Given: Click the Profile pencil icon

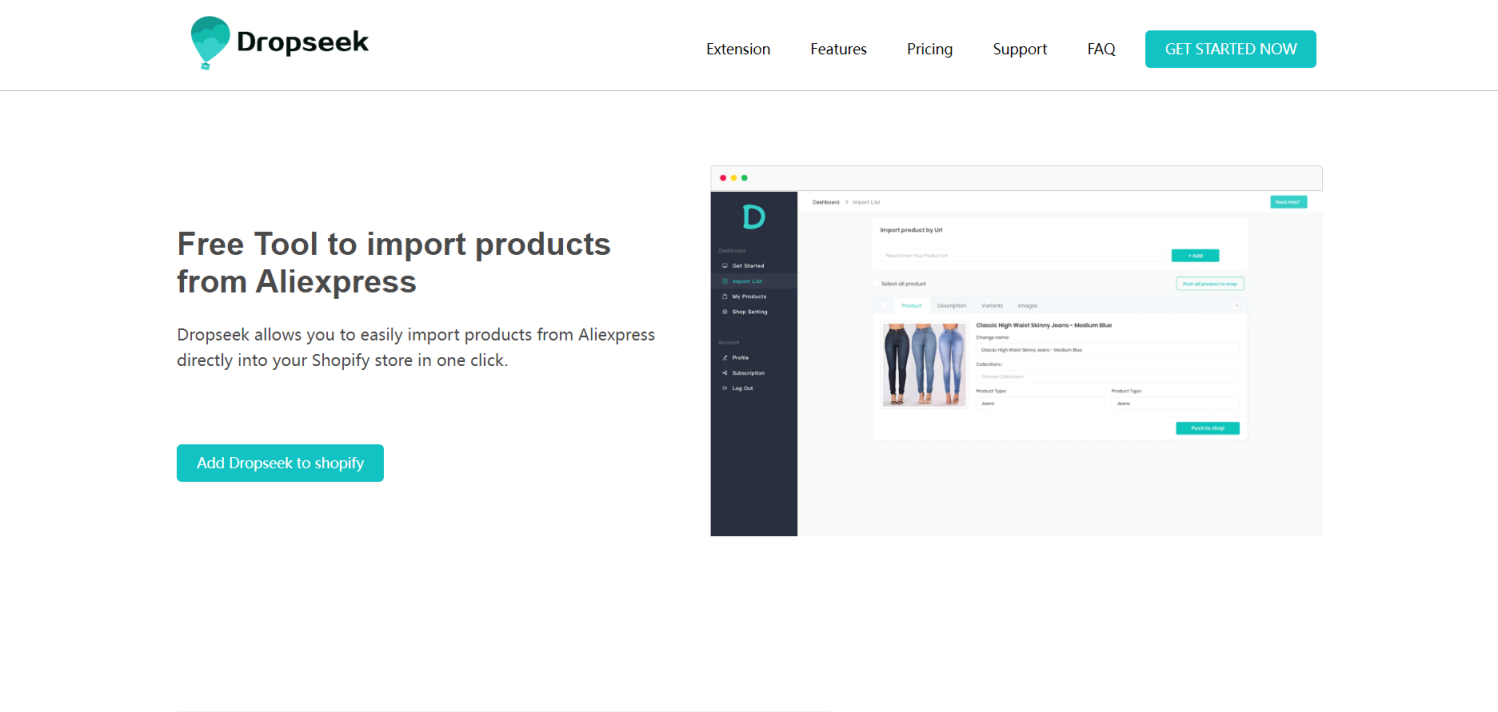Looking at the screenshot, I should 723,358.
